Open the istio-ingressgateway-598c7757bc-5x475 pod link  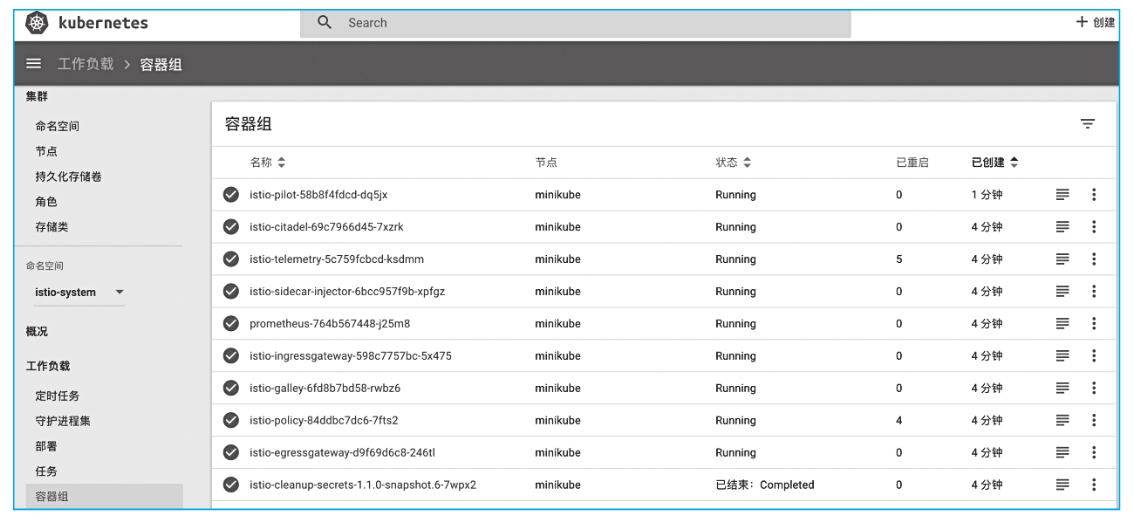tap(350, 356)
